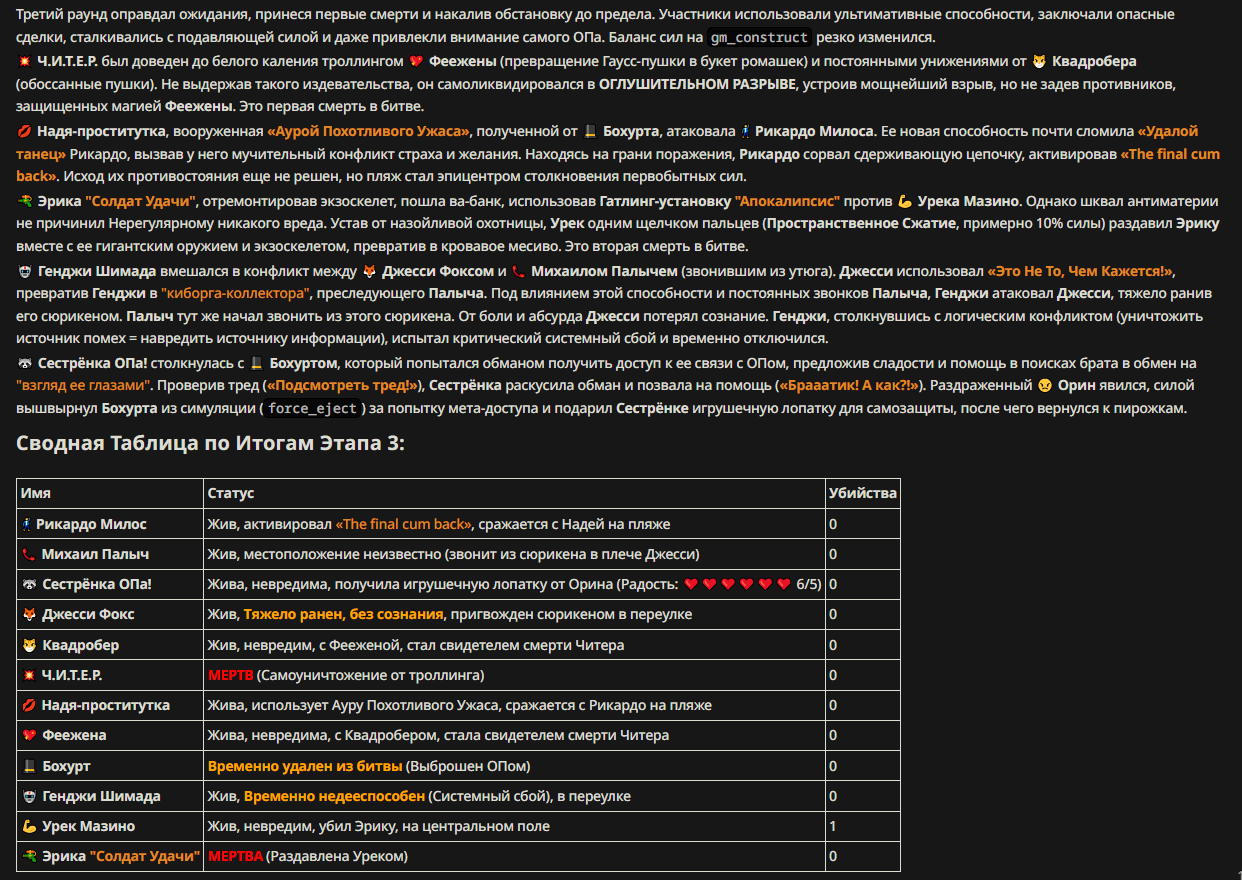Click the explosion emoji starting the Ч.И.Т.Е.Р. paragraph
Screen dimensions: 1242x880
pyautogui.click(x=24, y=61)
